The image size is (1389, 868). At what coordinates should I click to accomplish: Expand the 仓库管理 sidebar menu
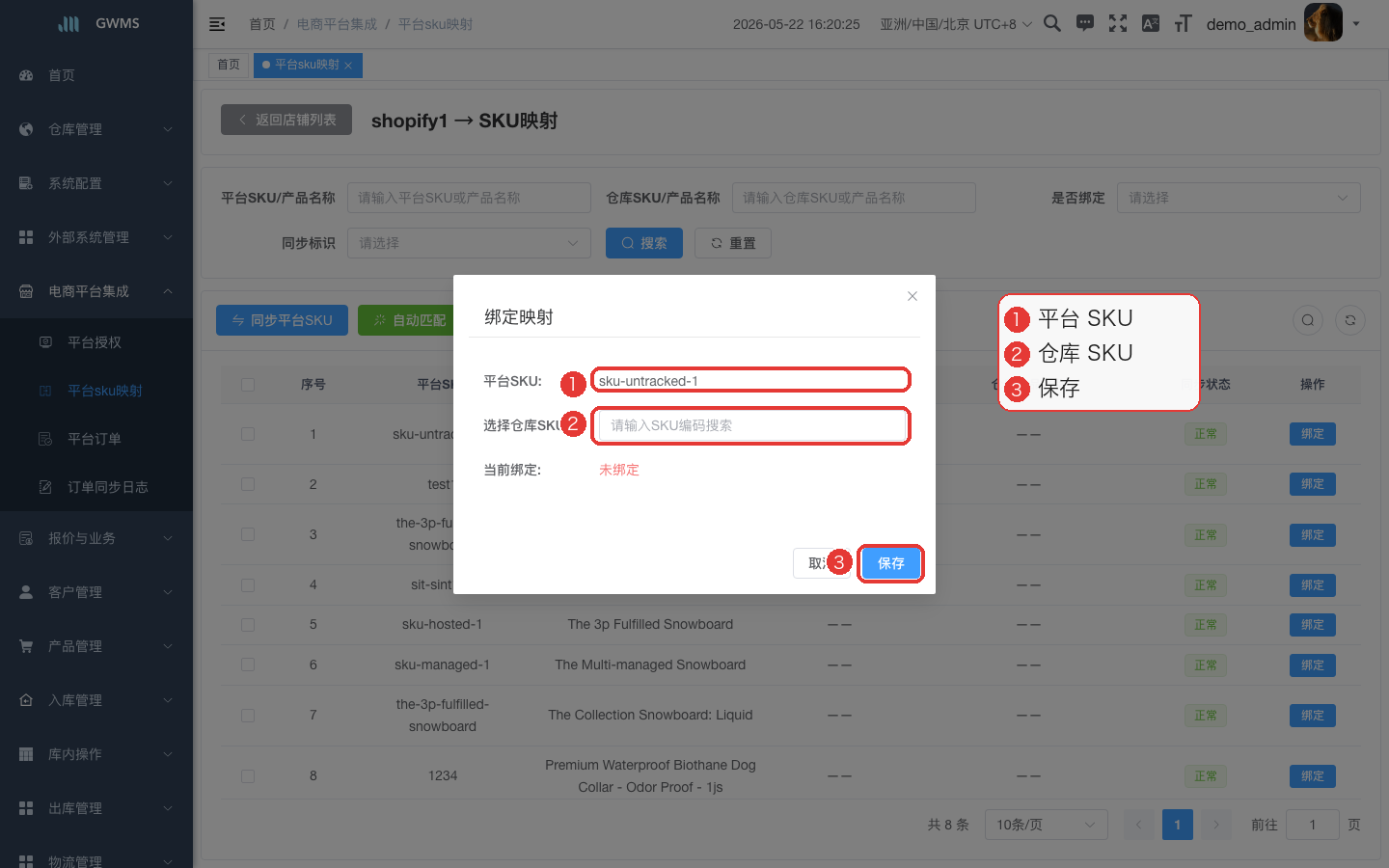pos(96,129)
